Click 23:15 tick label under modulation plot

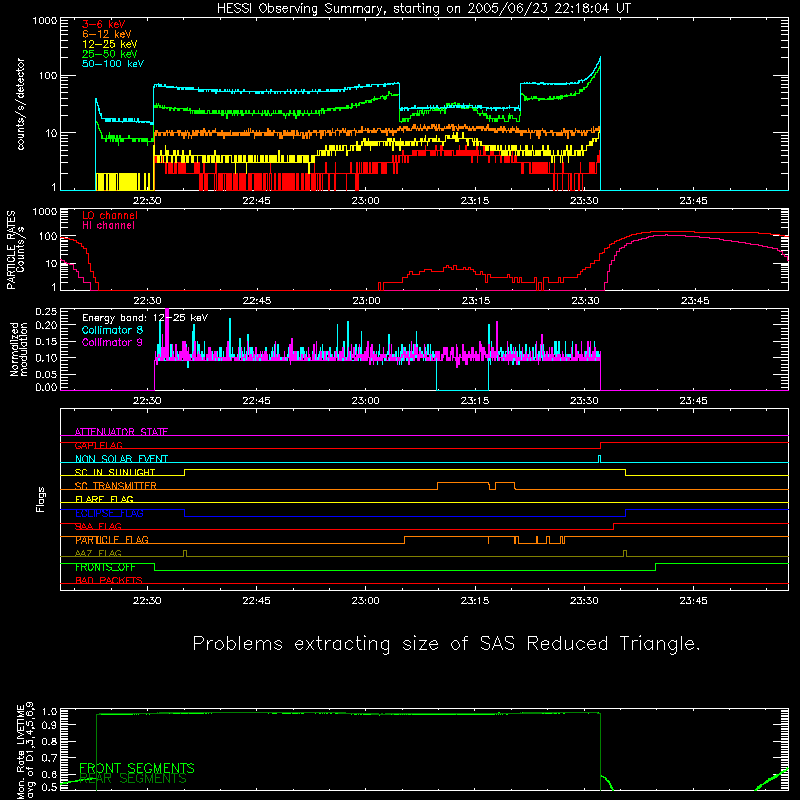tap(475, 401)
